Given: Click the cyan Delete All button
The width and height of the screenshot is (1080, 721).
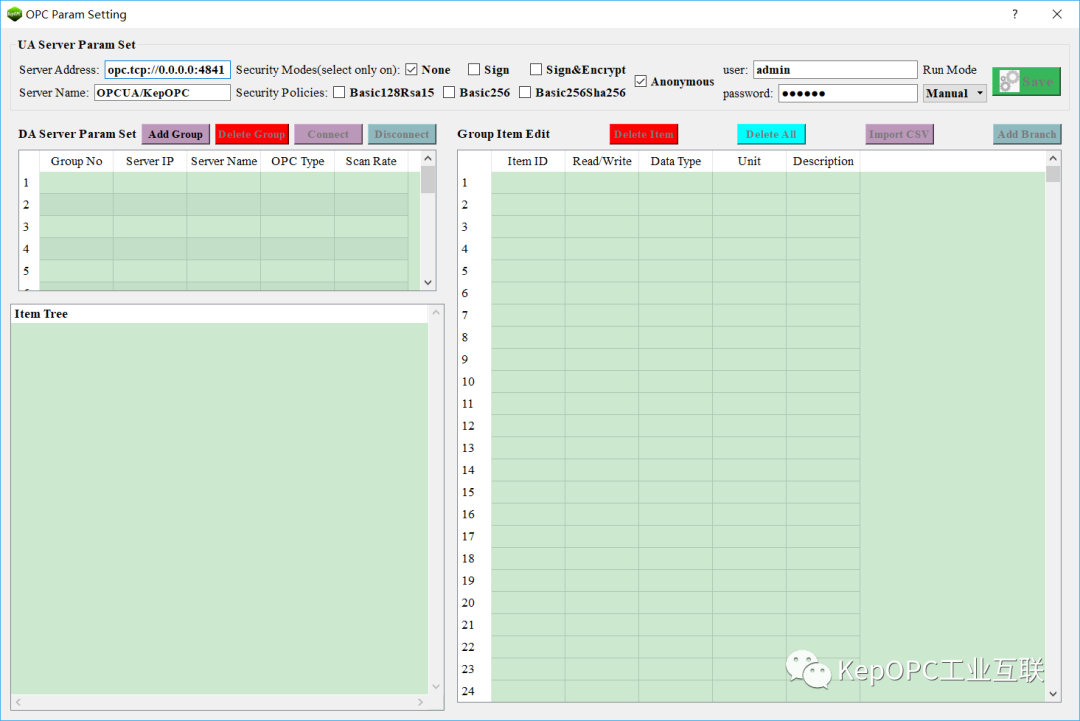Looking at the screenshot, I should pyautogui.click(x=771, y=134).
